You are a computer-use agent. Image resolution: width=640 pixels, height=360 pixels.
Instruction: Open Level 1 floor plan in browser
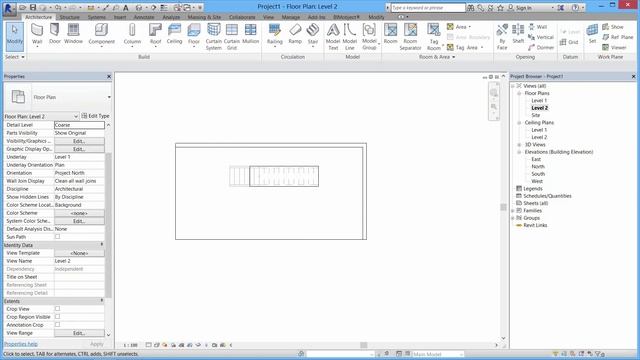pos(539,100)
